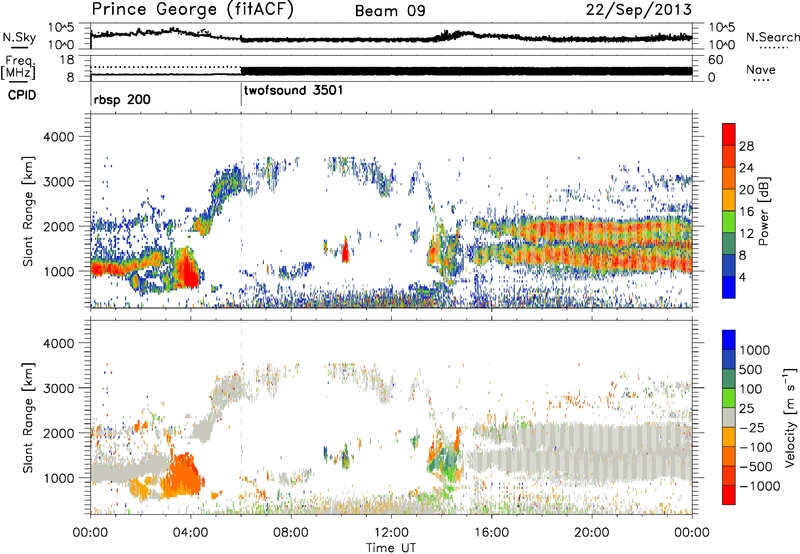Select the "rbsp 200" CPID marker
Image resolution: width=800 pixels, height=554 pixels.
(x=122, y=99)
